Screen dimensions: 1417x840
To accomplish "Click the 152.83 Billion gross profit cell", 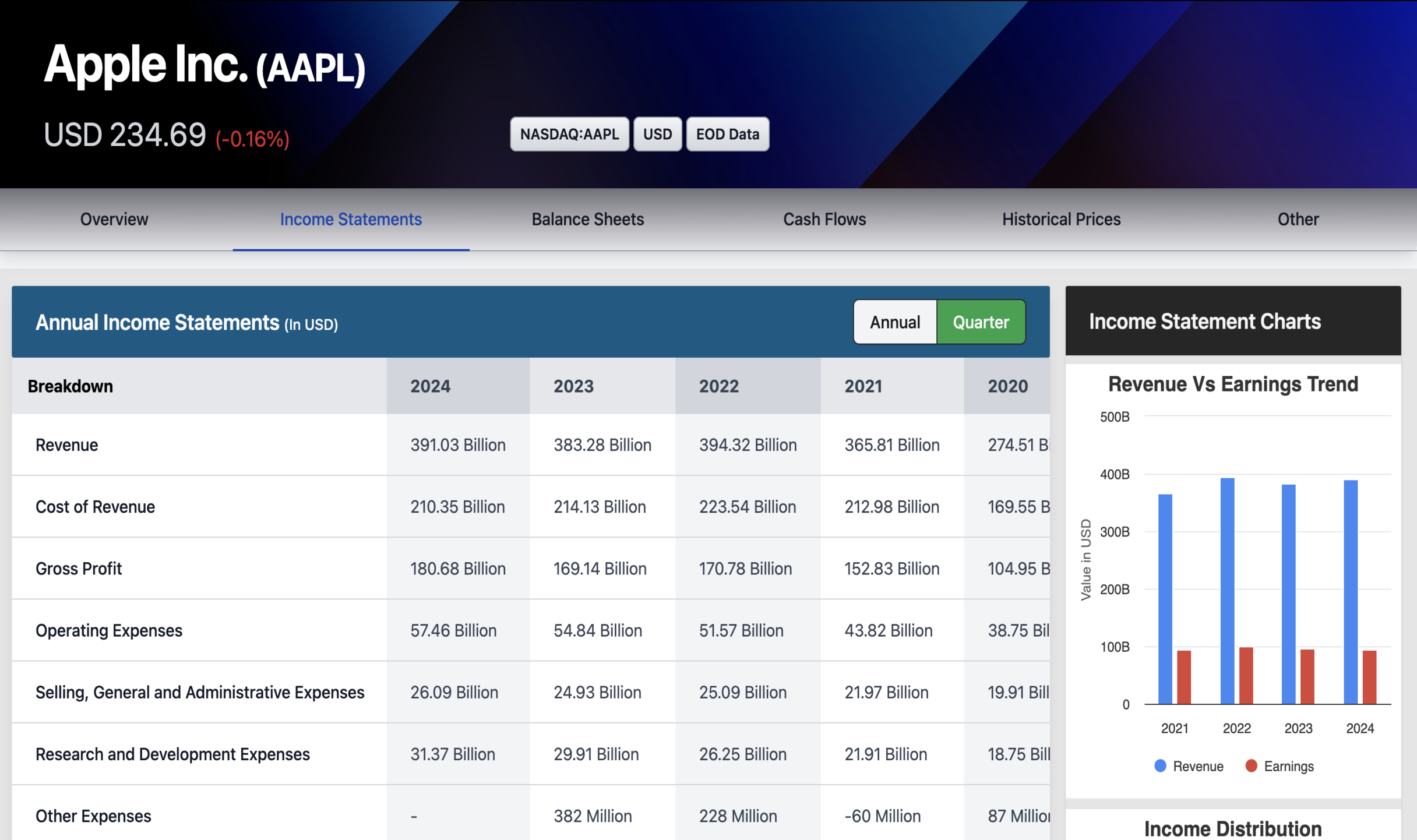I will click(x=892, y=569).
